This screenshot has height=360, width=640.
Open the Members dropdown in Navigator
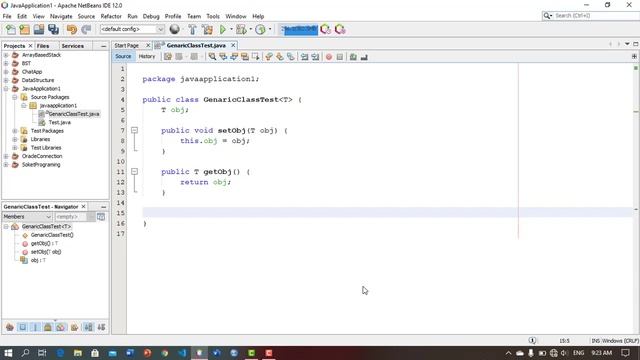27,217
